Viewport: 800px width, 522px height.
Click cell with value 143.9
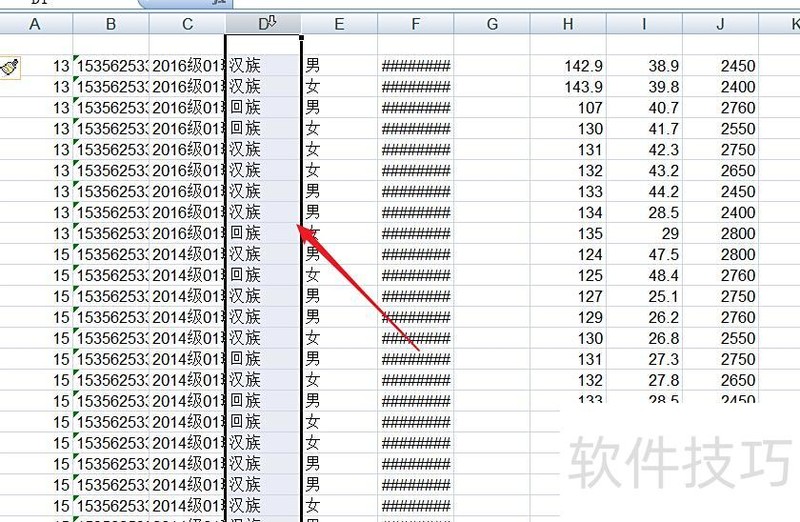click(x=568, y=87)
